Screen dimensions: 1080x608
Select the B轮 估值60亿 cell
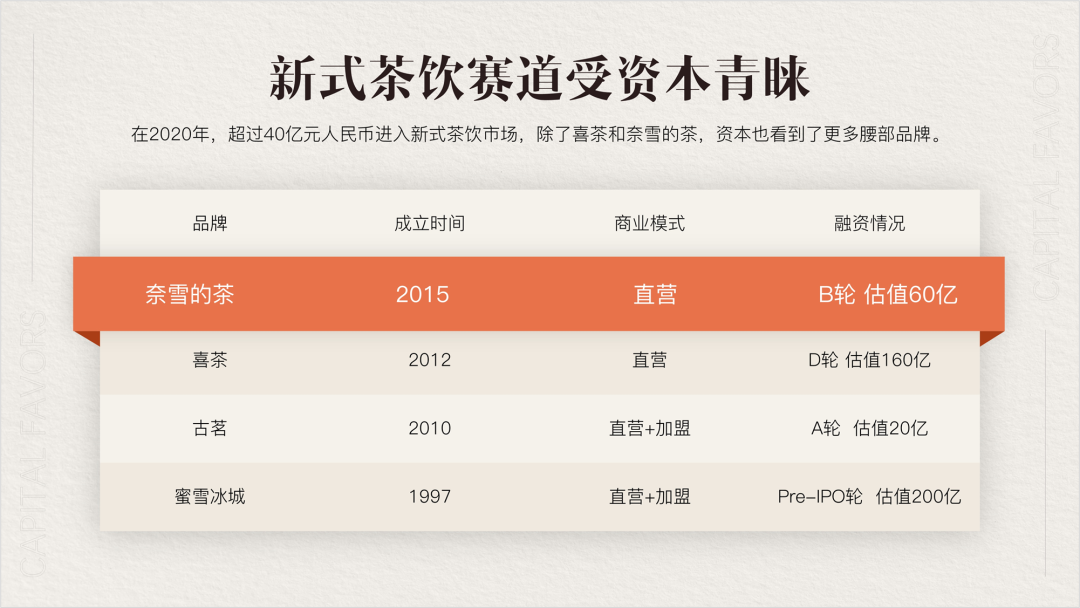888,295
